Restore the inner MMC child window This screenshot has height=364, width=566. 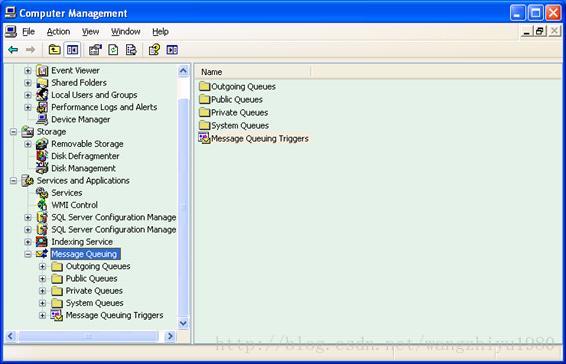(540, 31)
